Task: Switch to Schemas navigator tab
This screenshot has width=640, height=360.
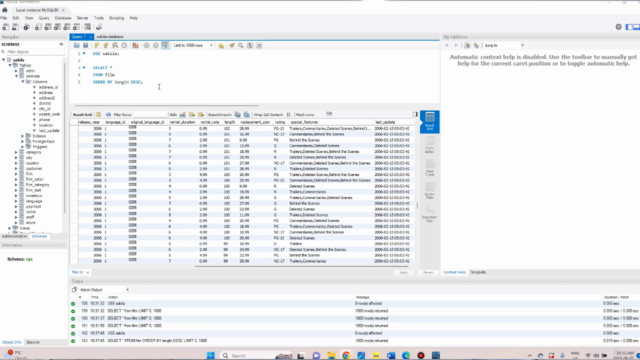Action: pyautogui.click(x=39, y=236)
